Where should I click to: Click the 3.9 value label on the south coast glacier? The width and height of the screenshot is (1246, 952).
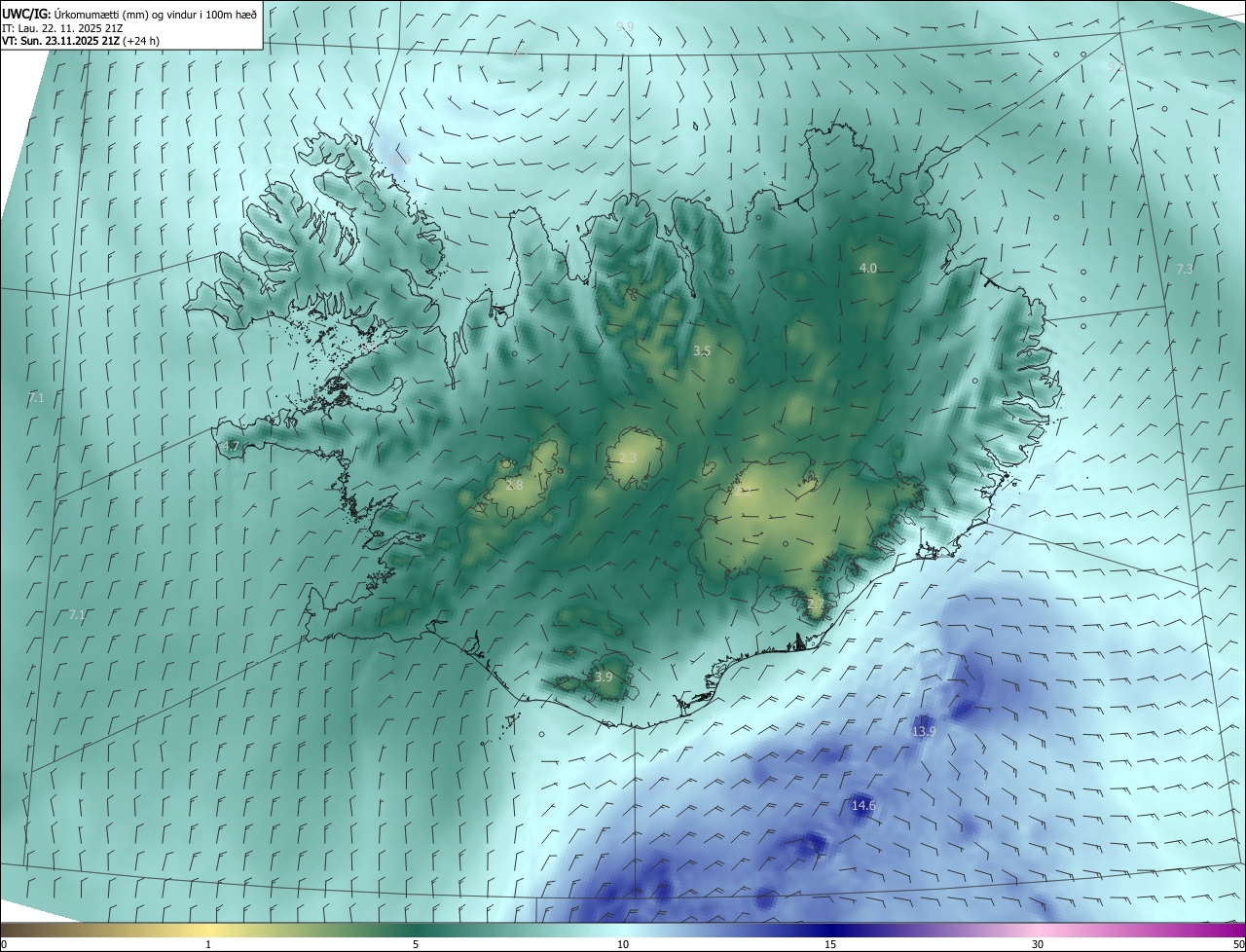pos(604,677)
